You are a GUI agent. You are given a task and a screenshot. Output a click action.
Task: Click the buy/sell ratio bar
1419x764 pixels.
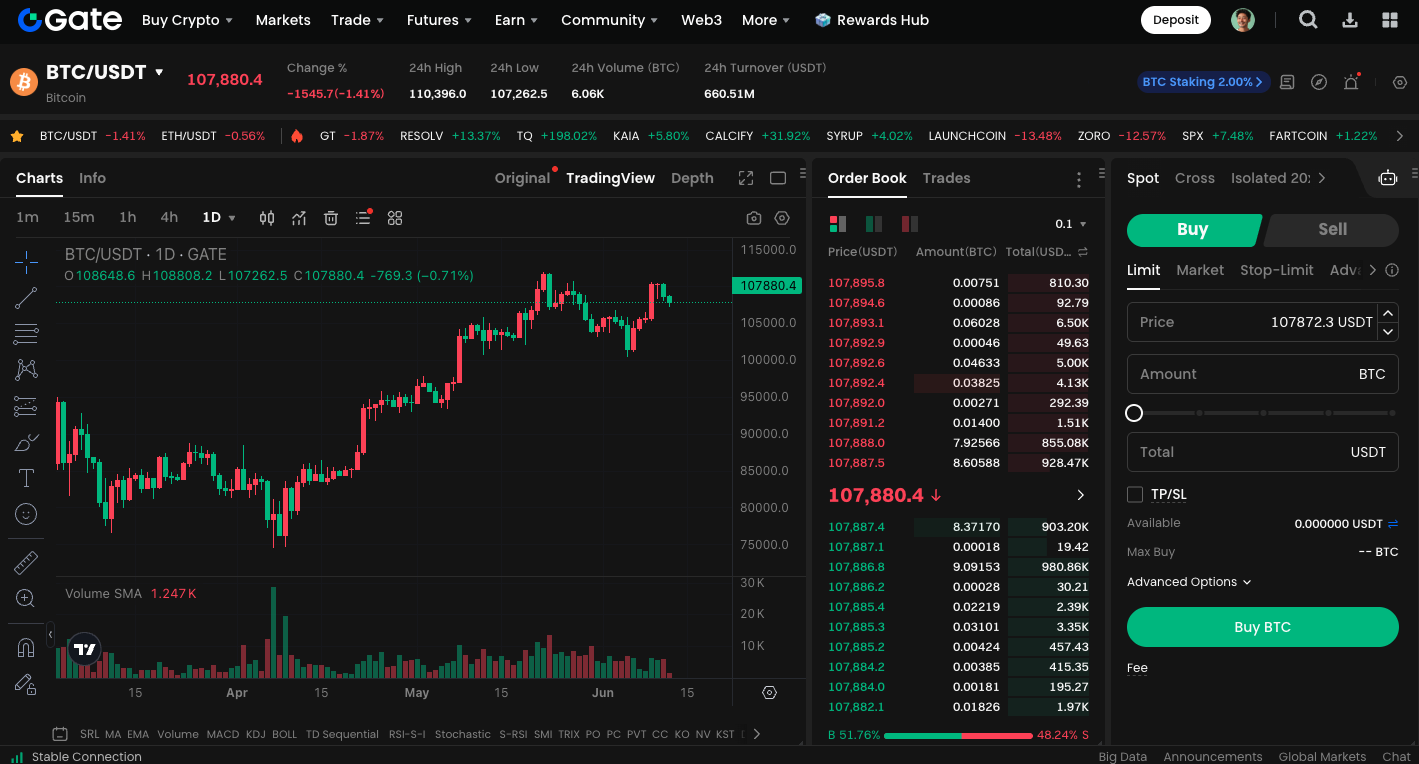[x=958, y=735]
